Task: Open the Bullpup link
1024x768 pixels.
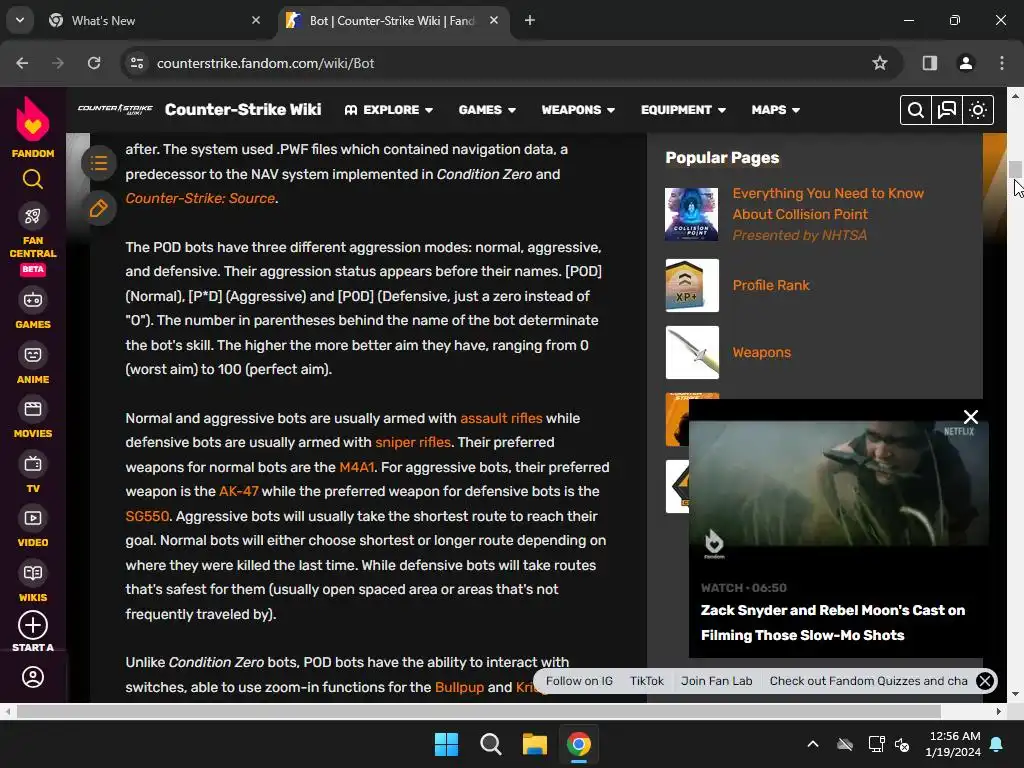Action: tap(459, 687)
